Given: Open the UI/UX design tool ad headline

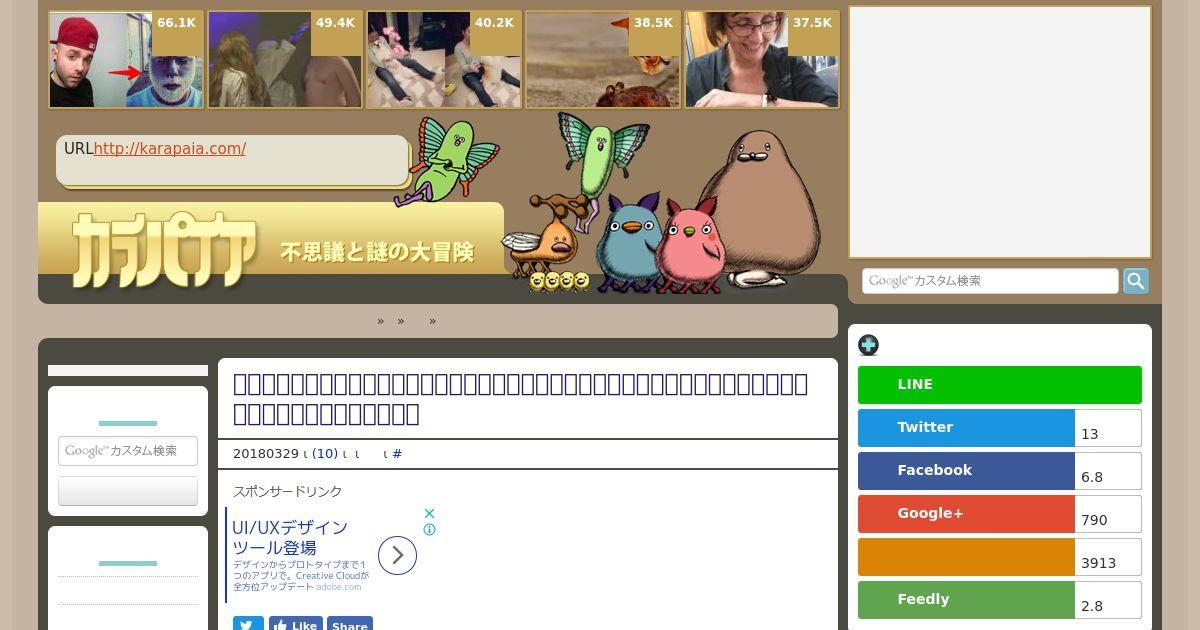Looking at the screenshot, I should [290, 538].
